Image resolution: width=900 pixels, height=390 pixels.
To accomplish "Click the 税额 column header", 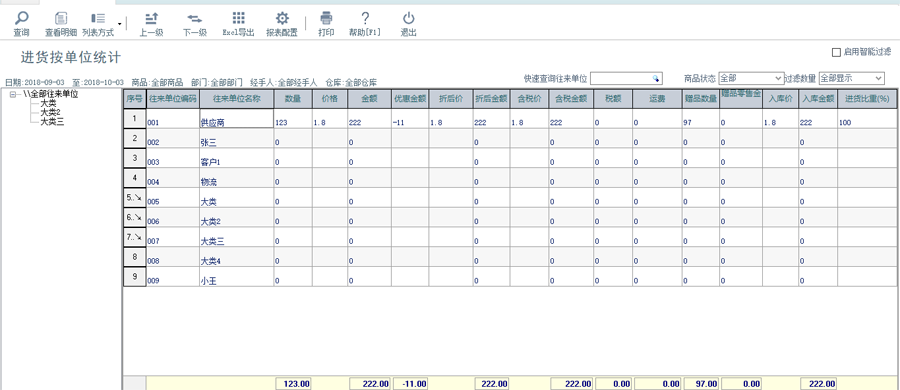I will coord(614,98).
